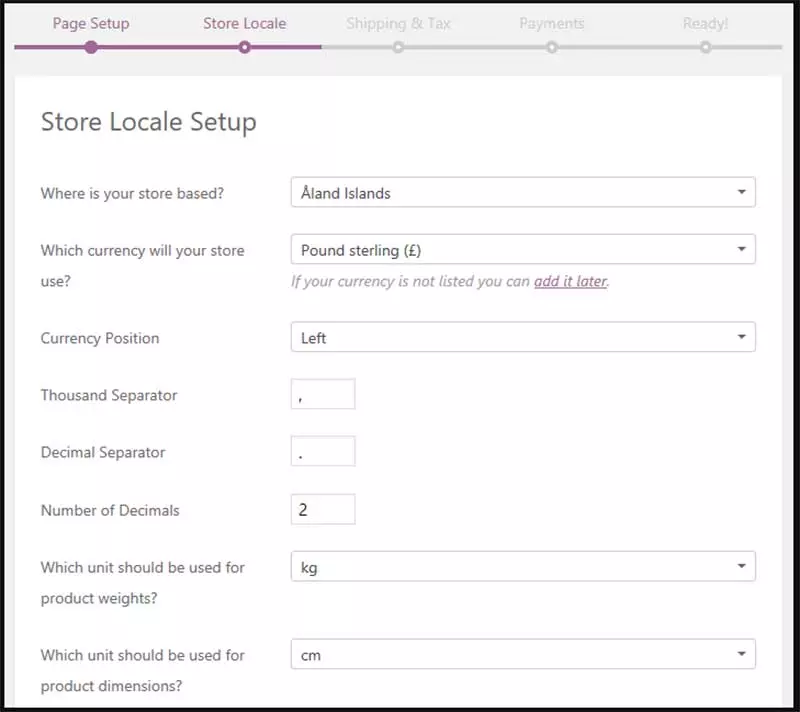
Task: Open the currency dropdown showing Pound sterling
Action: (523, 249)
